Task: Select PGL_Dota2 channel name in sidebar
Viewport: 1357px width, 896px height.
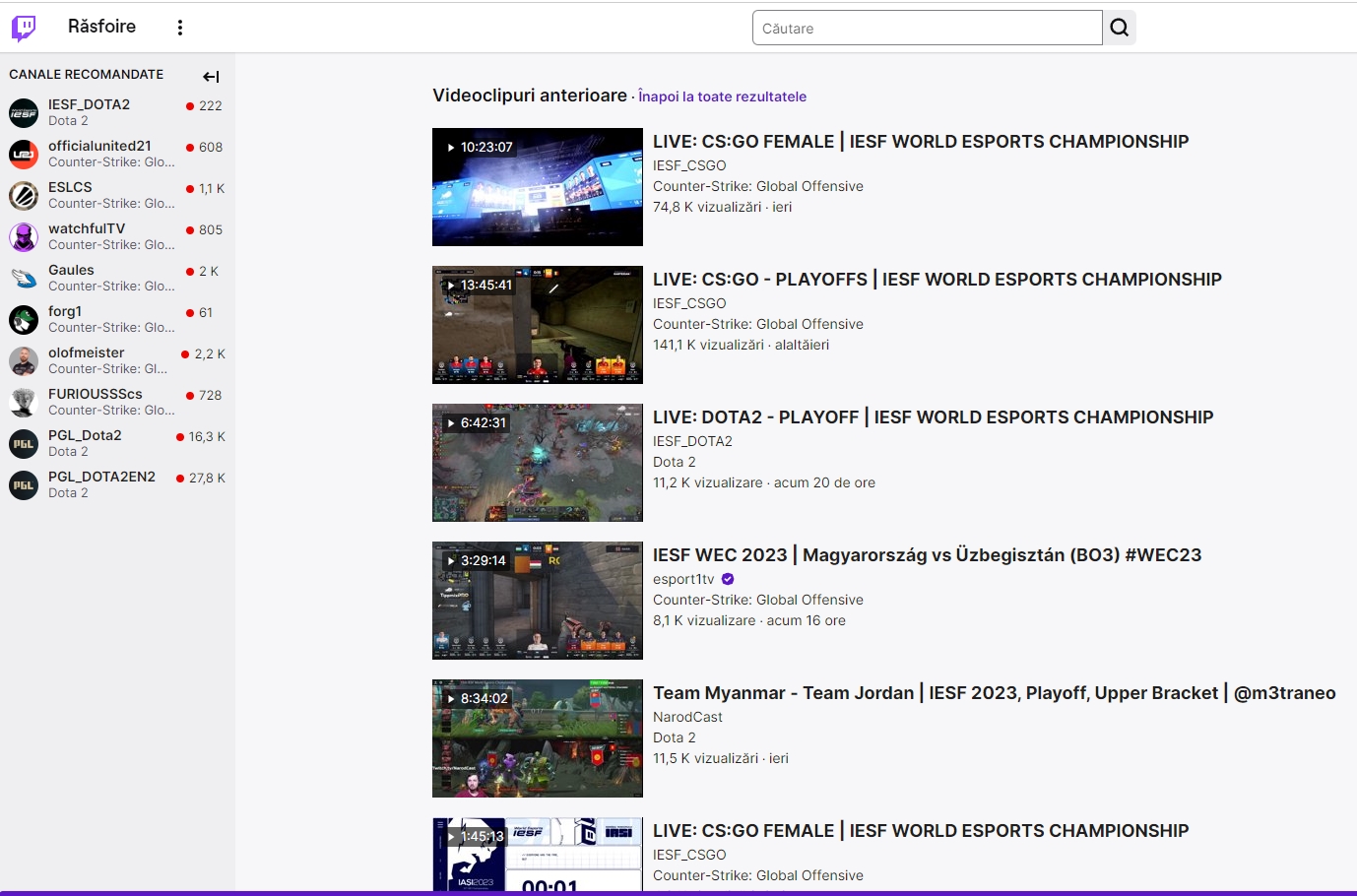Action: (x=85, y=435)
